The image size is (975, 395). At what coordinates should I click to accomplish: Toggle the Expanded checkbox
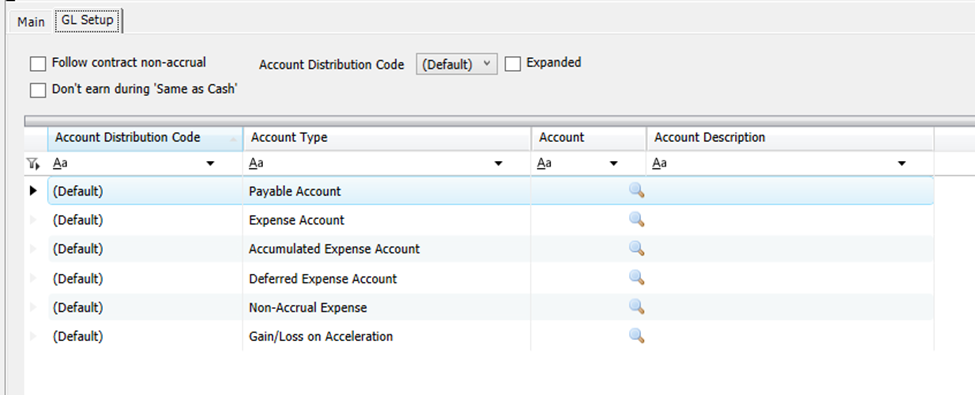click(x=512, y=63)
